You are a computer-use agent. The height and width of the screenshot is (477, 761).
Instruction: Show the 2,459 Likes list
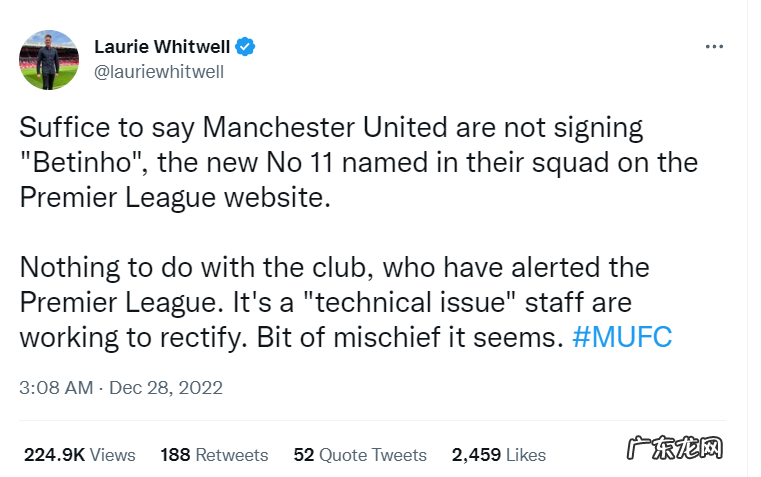499,455
